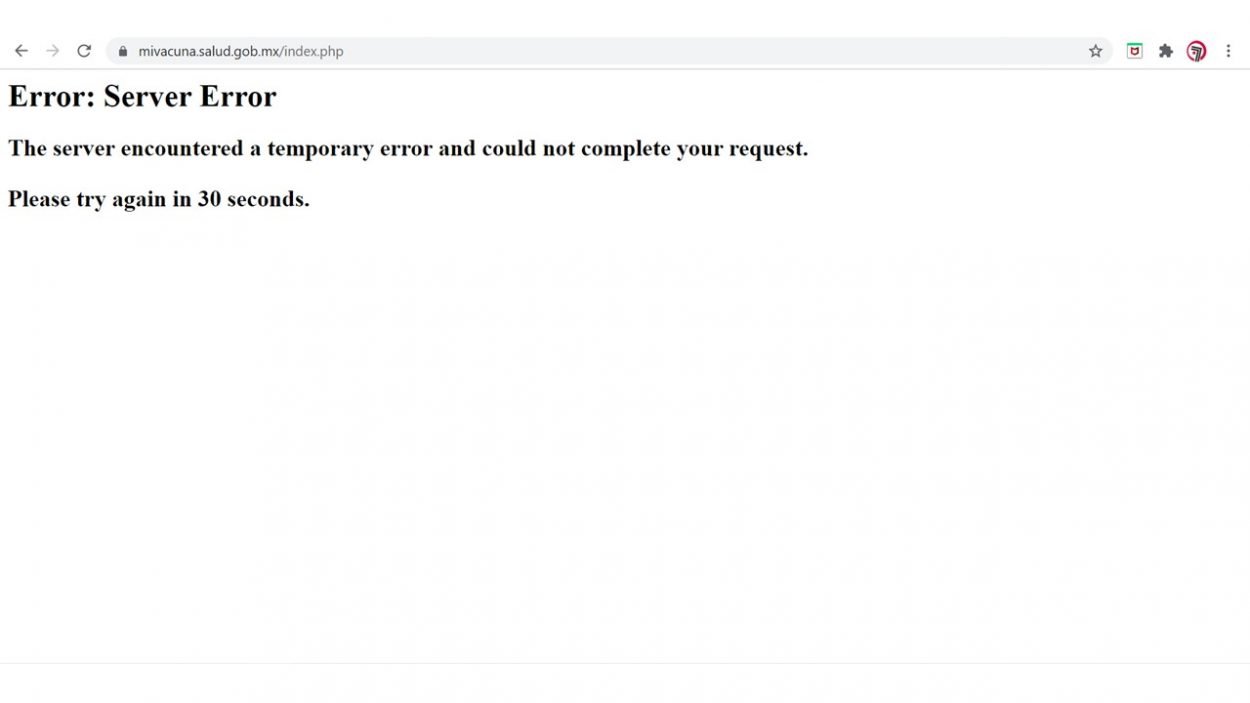Go back to the previous page
This screenshot has height=703, width=1250.
tap(21, 51)
